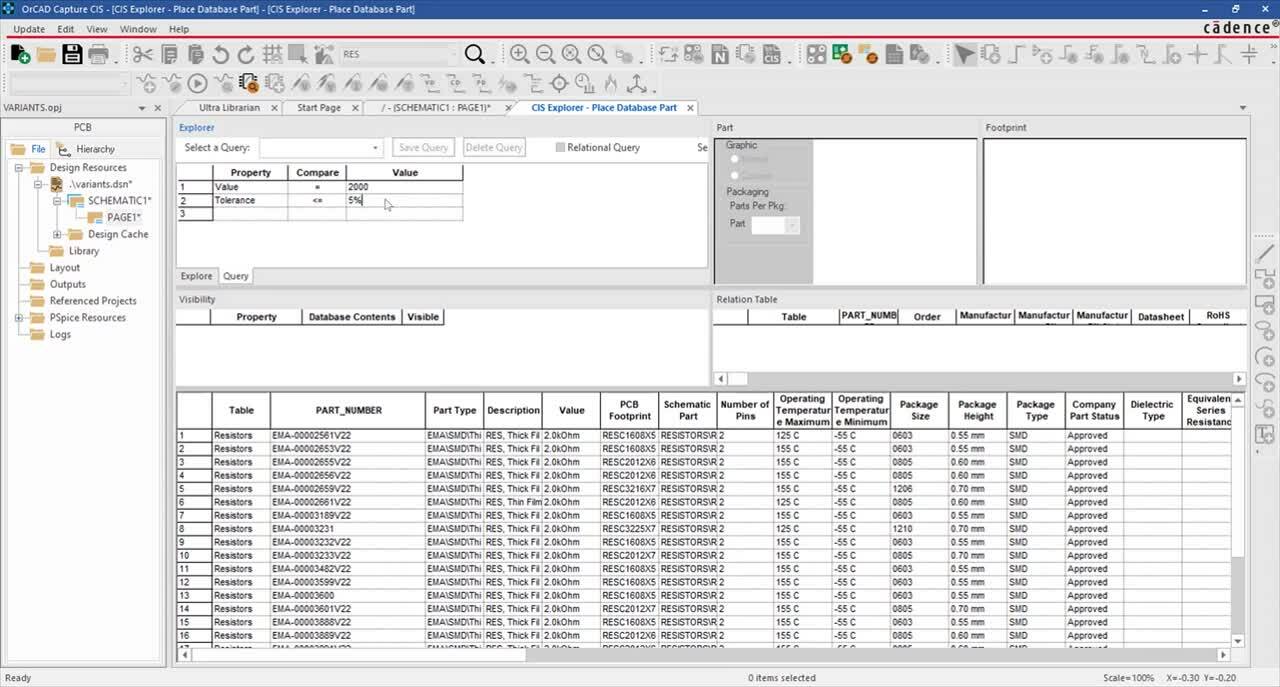1280x687 pixels.
Task: Click the Undo arrow icon
Action: coord(220,54)
